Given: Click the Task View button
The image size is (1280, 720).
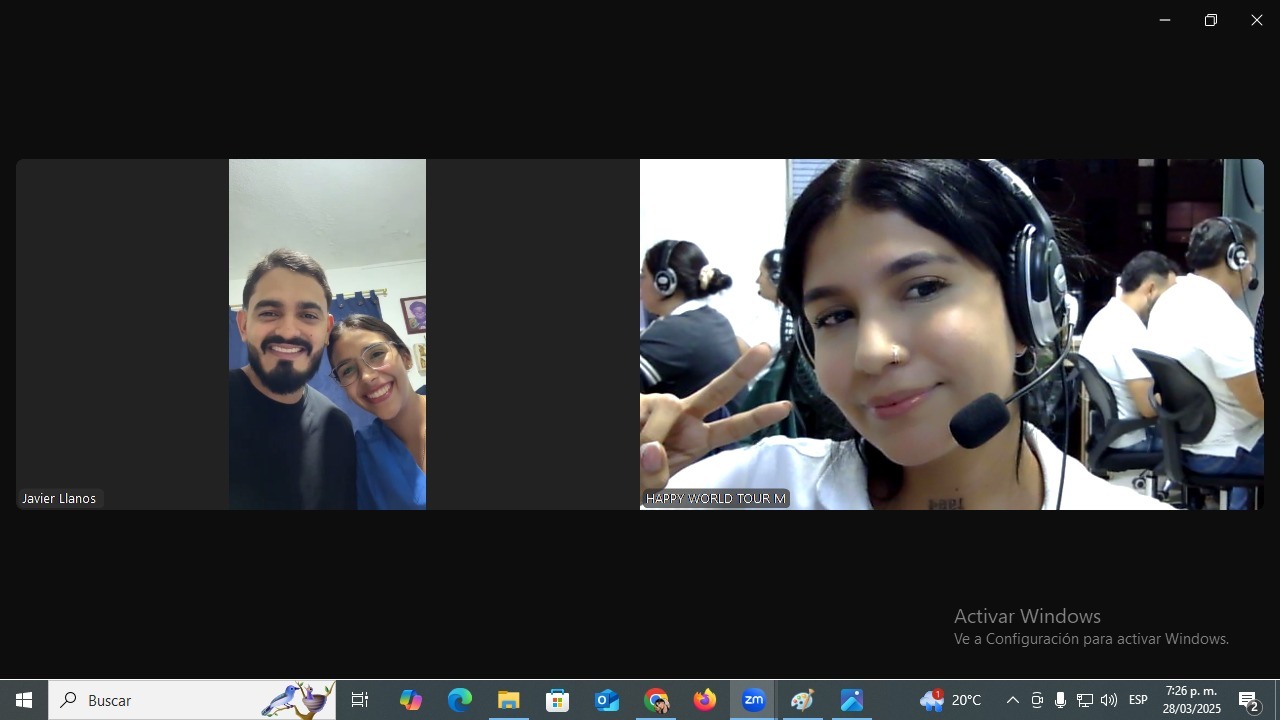Looking at the screenshot, I should click(360, 700).
